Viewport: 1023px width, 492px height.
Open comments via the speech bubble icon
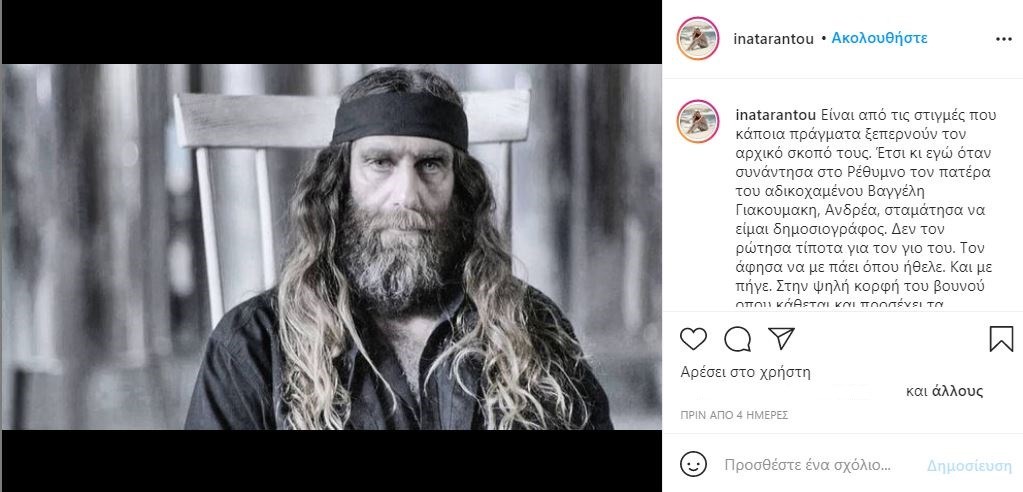click(x=738, y=340)
